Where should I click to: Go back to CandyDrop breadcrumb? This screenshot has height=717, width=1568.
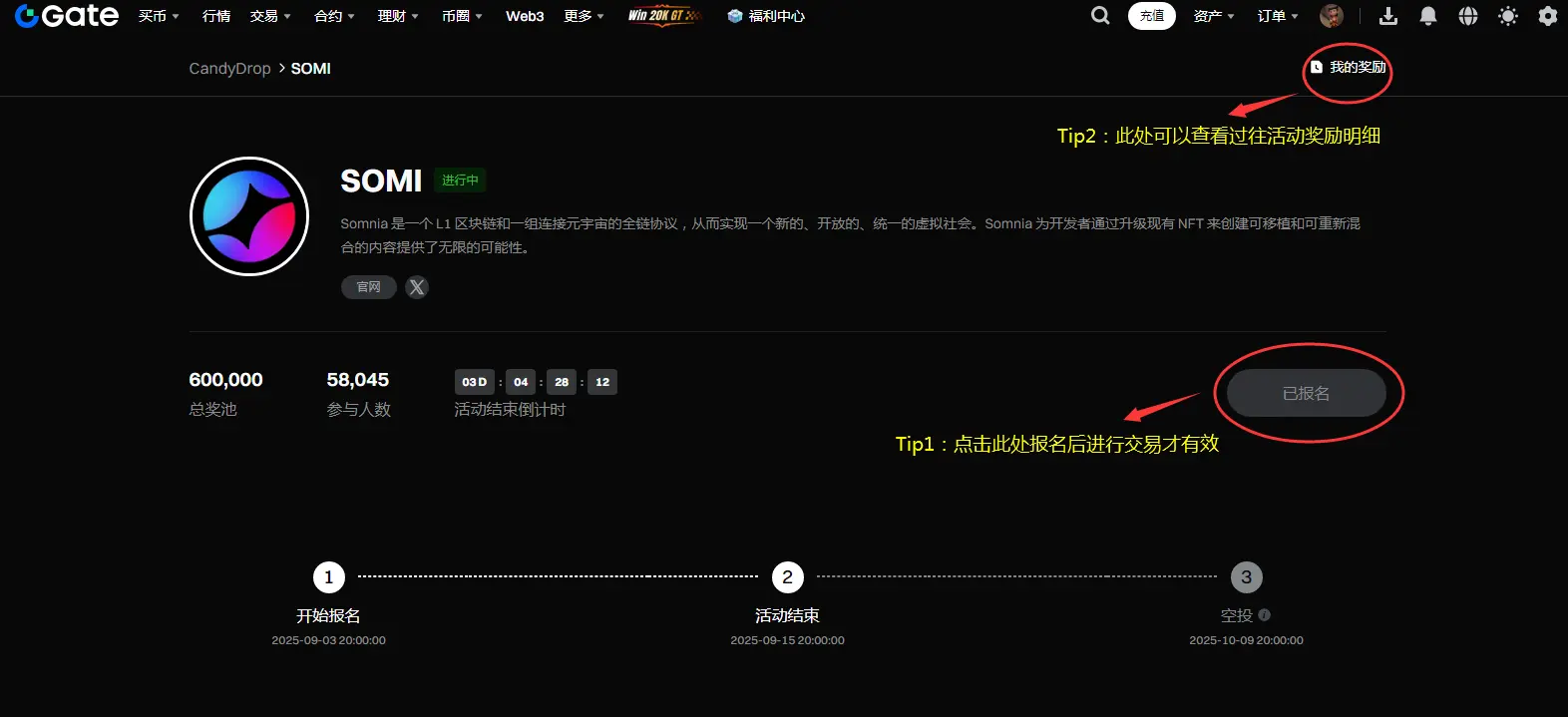[229, 68]
